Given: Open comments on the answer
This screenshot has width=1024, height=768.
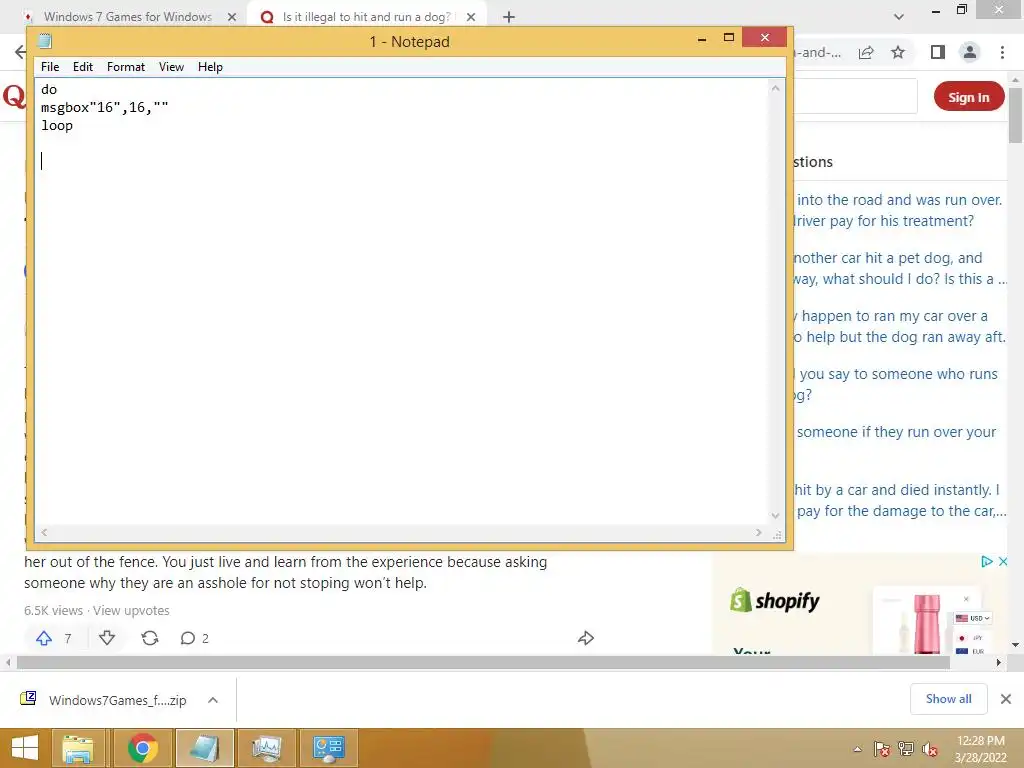Looking at the screenshot, I should pyautogui.click(x=194, y=638).
